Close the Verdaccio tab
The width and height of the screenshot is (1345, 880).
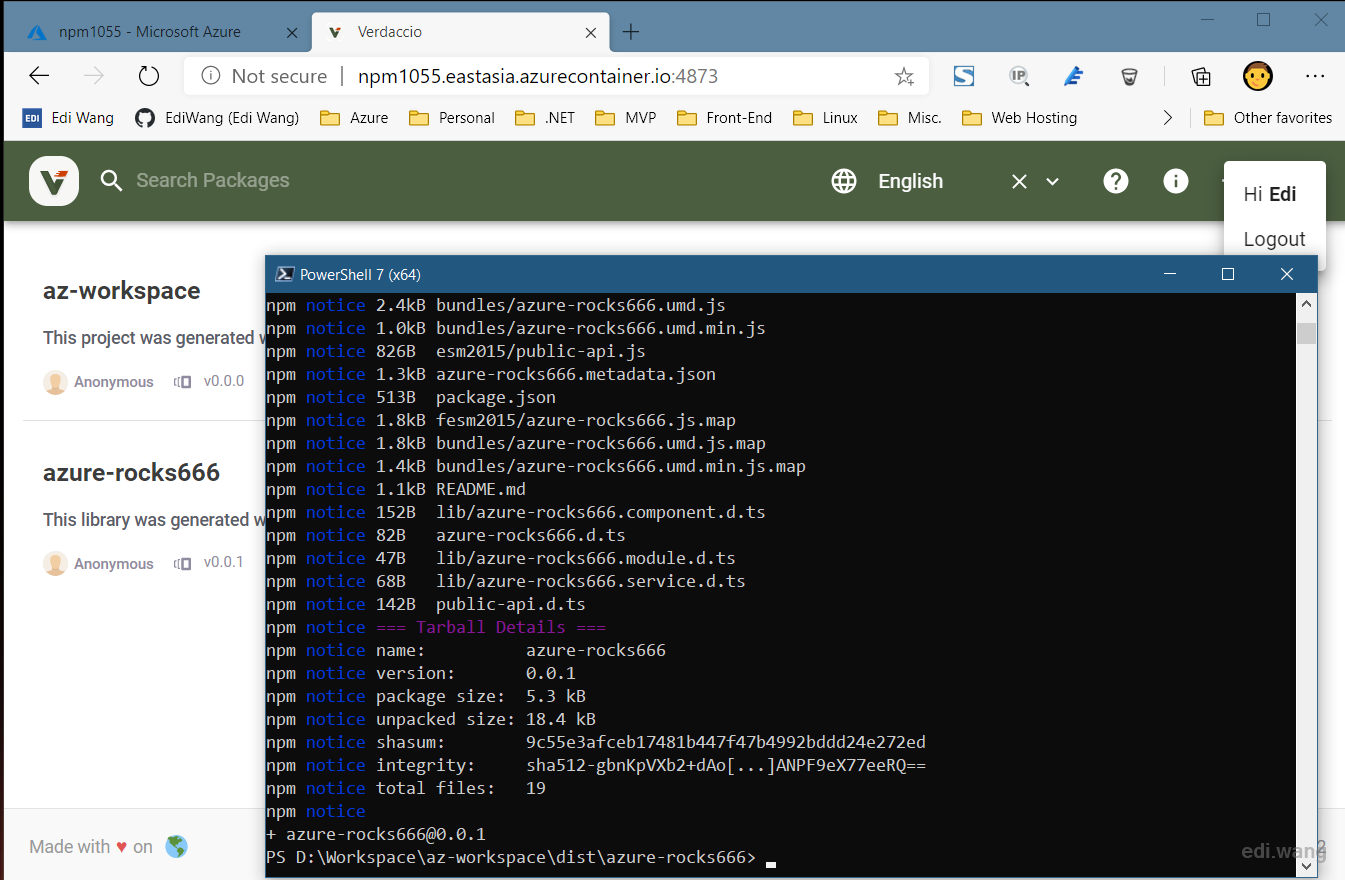click(x=591, y=32)
